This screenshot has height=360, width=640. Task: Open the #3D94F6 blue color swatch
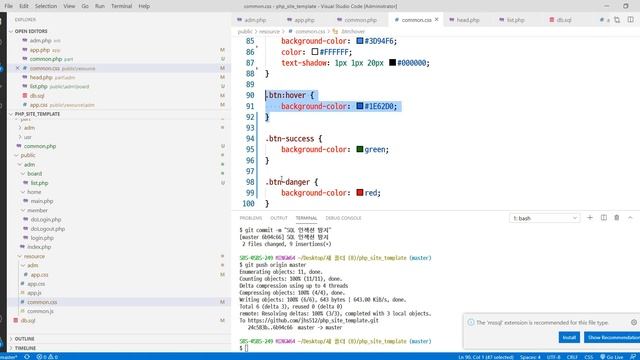360,41
